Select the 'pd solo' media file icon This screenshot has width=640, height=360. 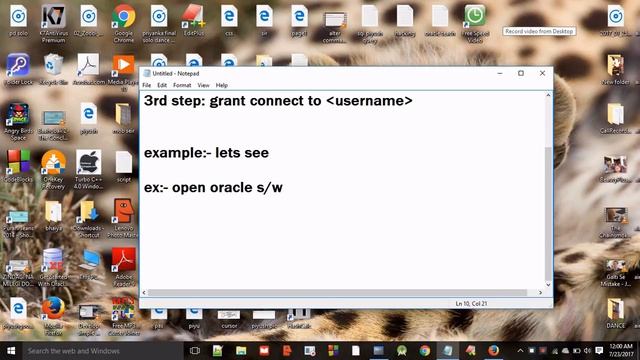point(18,20)
